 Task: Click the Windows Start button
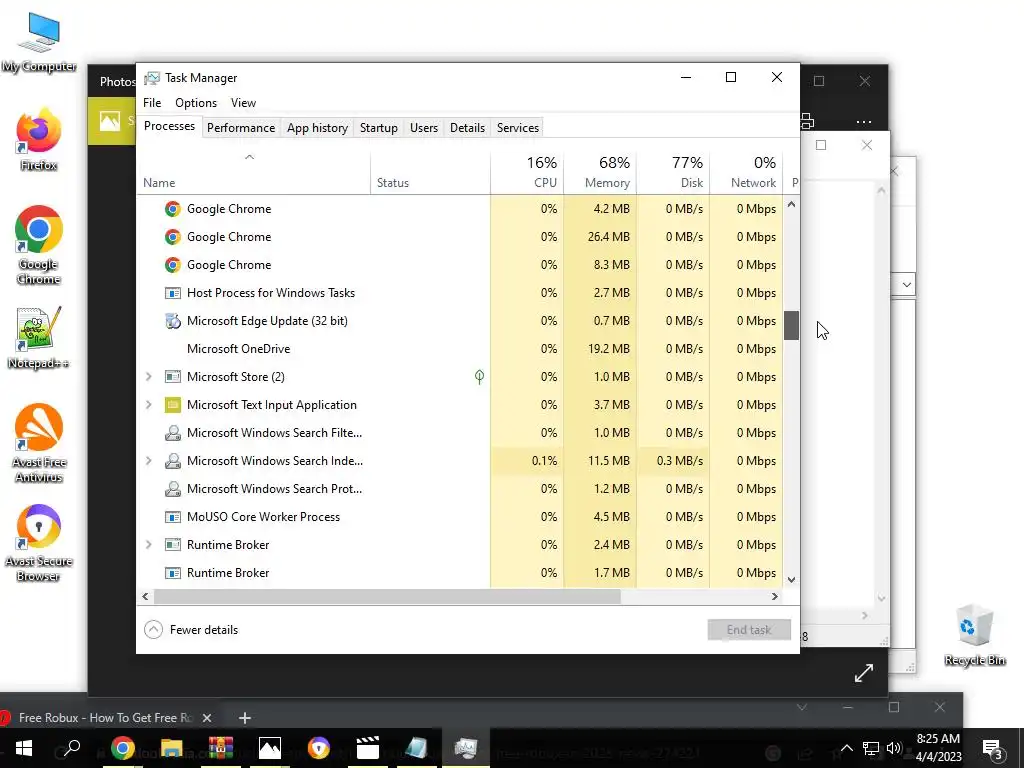coord(24,748)
